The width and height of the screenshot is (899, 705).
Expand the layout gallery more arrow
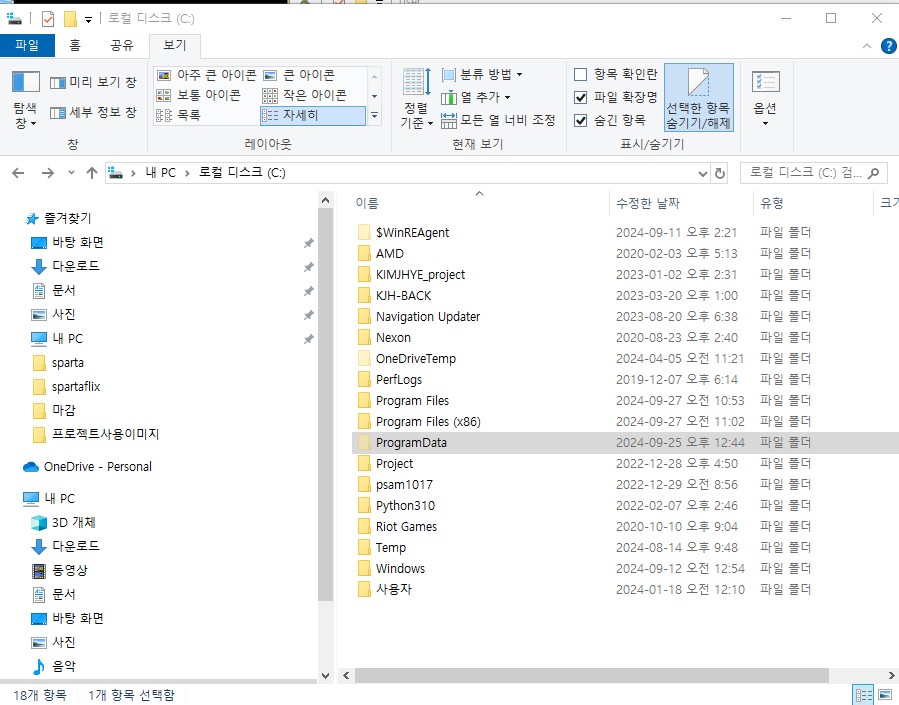374,115
